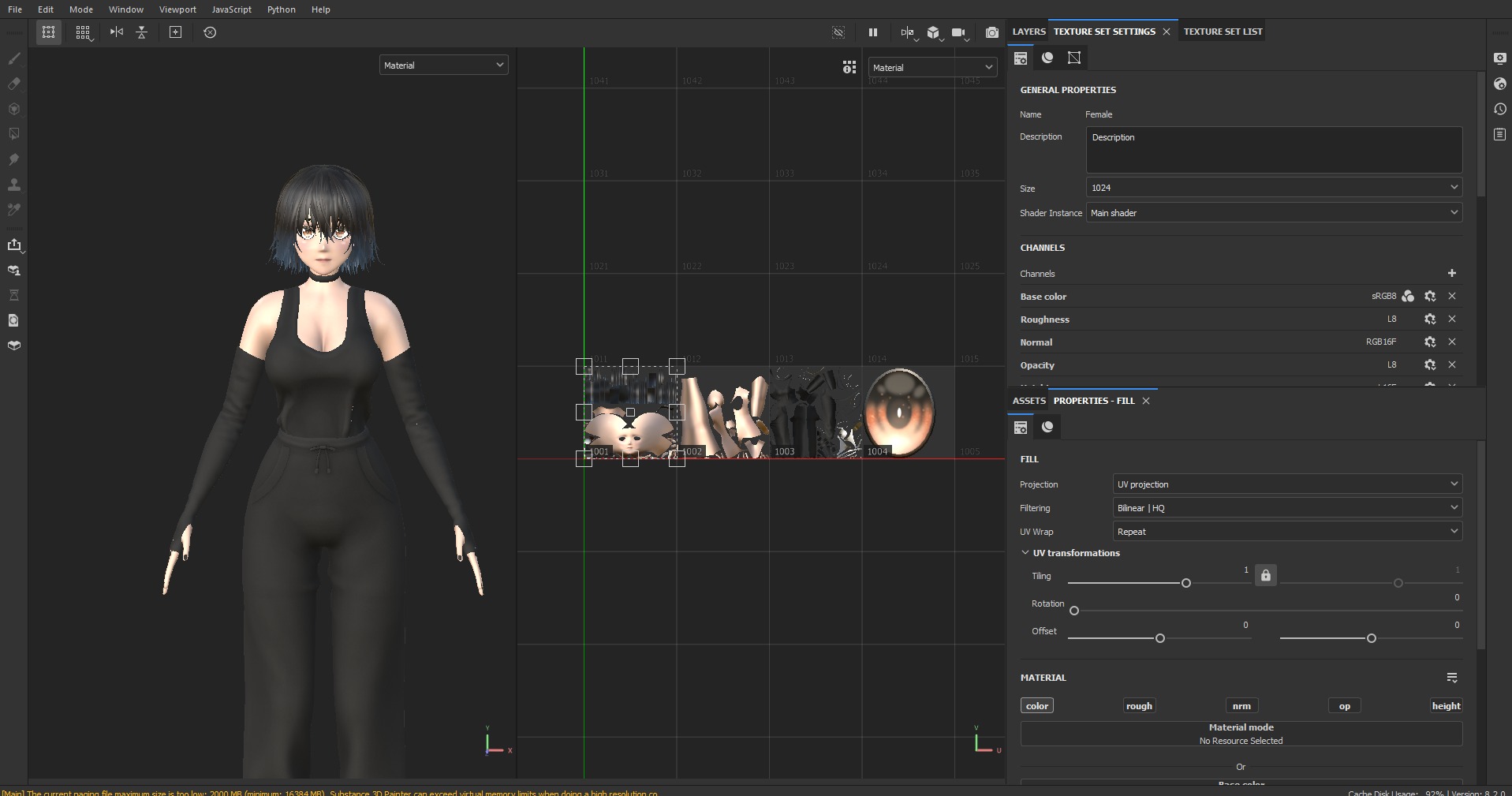The image size is (1512, 796).
Task: Open the Log clipboard icon in right dock
Action: tap(1500, 135)
